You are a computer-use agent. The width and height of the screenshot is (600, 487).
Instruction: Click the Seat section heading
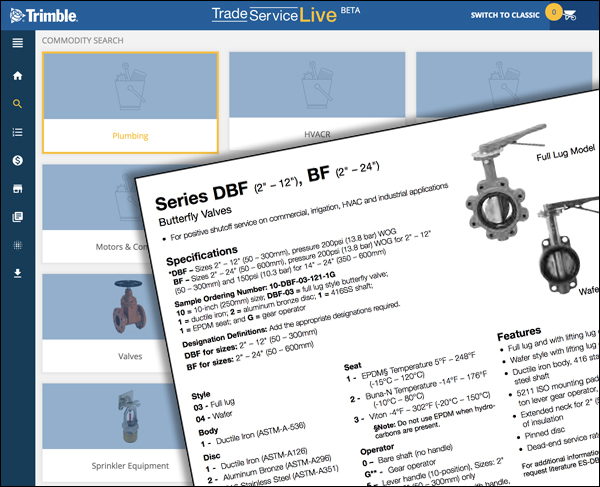click(352, 366)
